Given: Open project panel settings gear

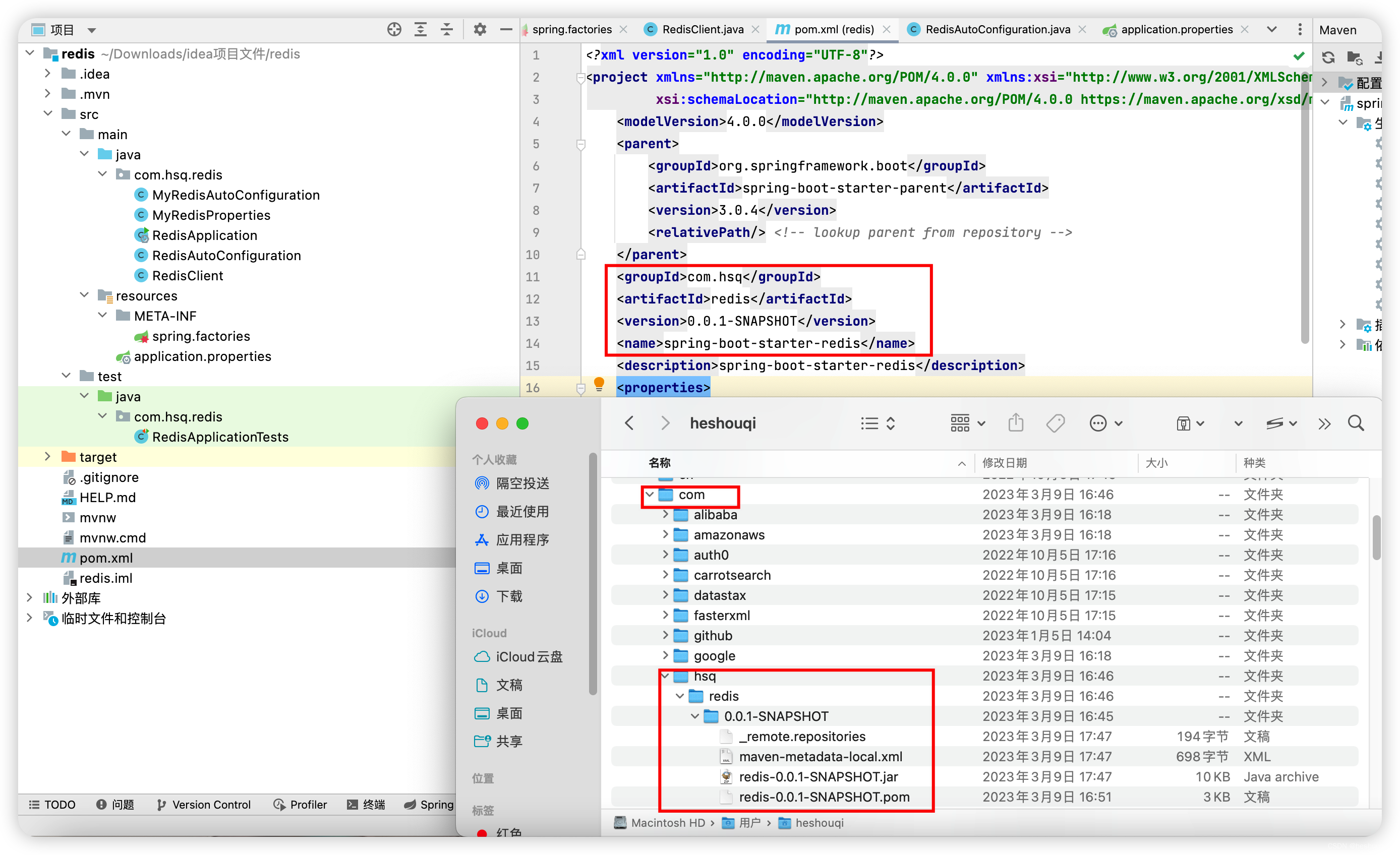Looking at the screenshot, I should tap(480, 30).
